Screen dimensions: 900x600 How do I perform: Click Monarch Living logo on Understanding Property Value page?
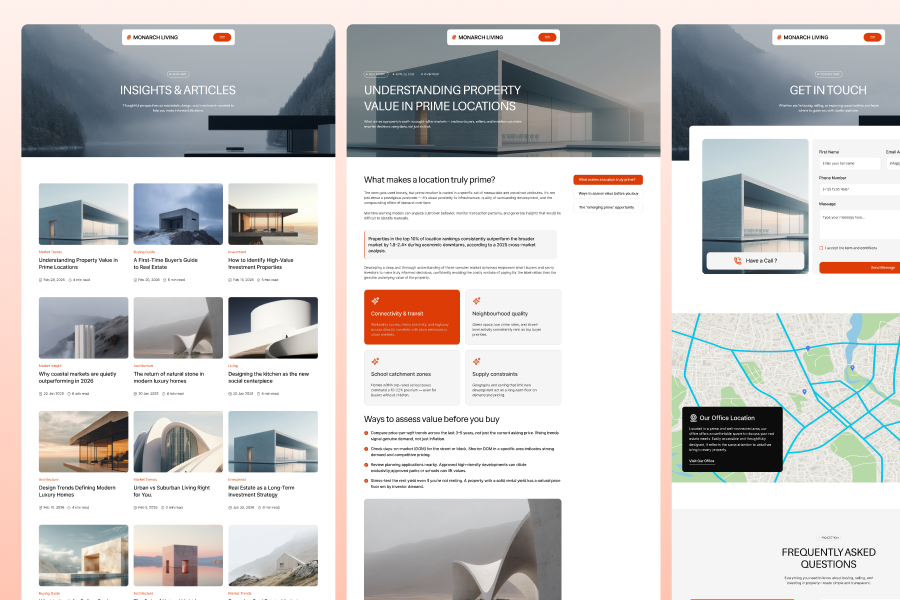coord(478,37)
